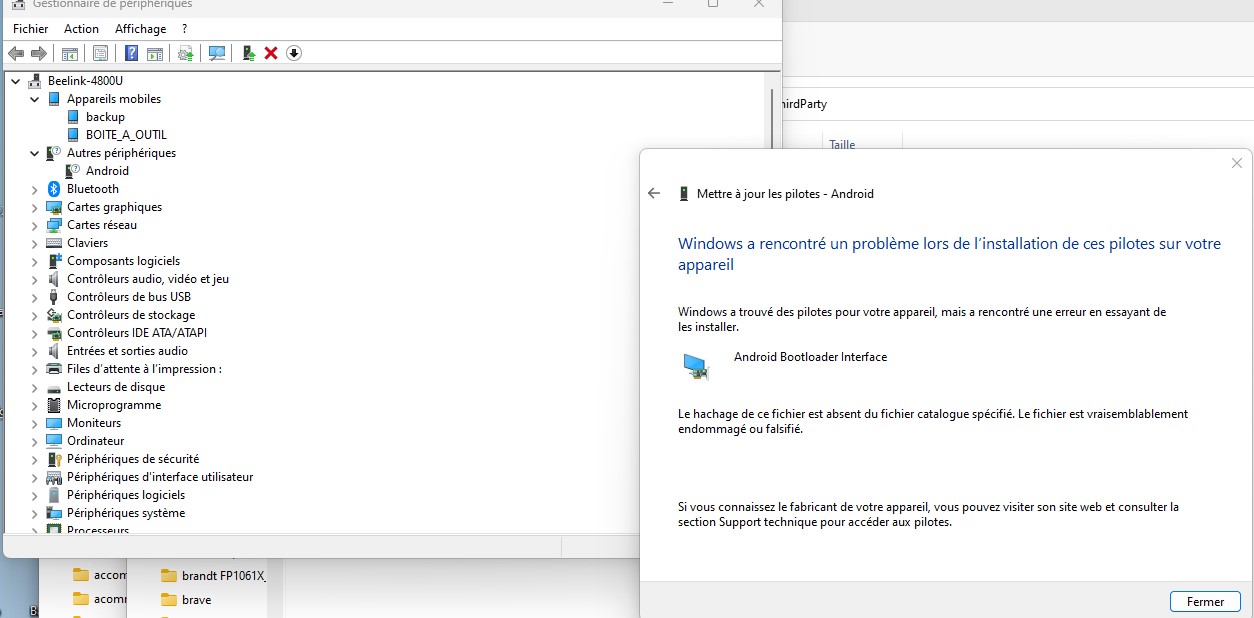Click the gear page icon with green arrow

pyautogui.click(x=186, y=53)
